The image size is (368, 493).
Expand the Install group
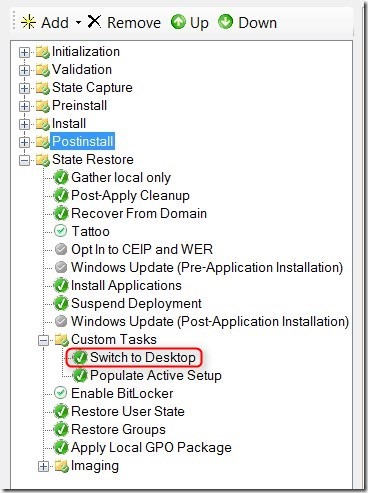click(24, 124)
